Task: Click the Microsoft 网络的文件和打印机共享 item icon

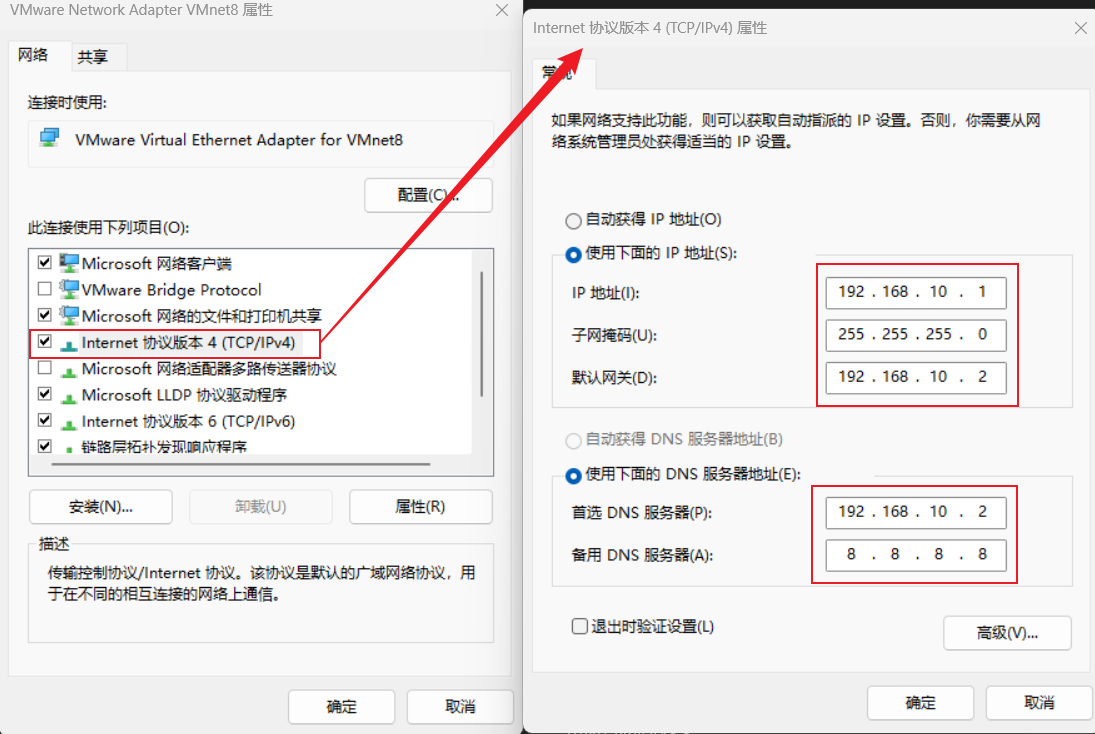Action: coord(69,316)
